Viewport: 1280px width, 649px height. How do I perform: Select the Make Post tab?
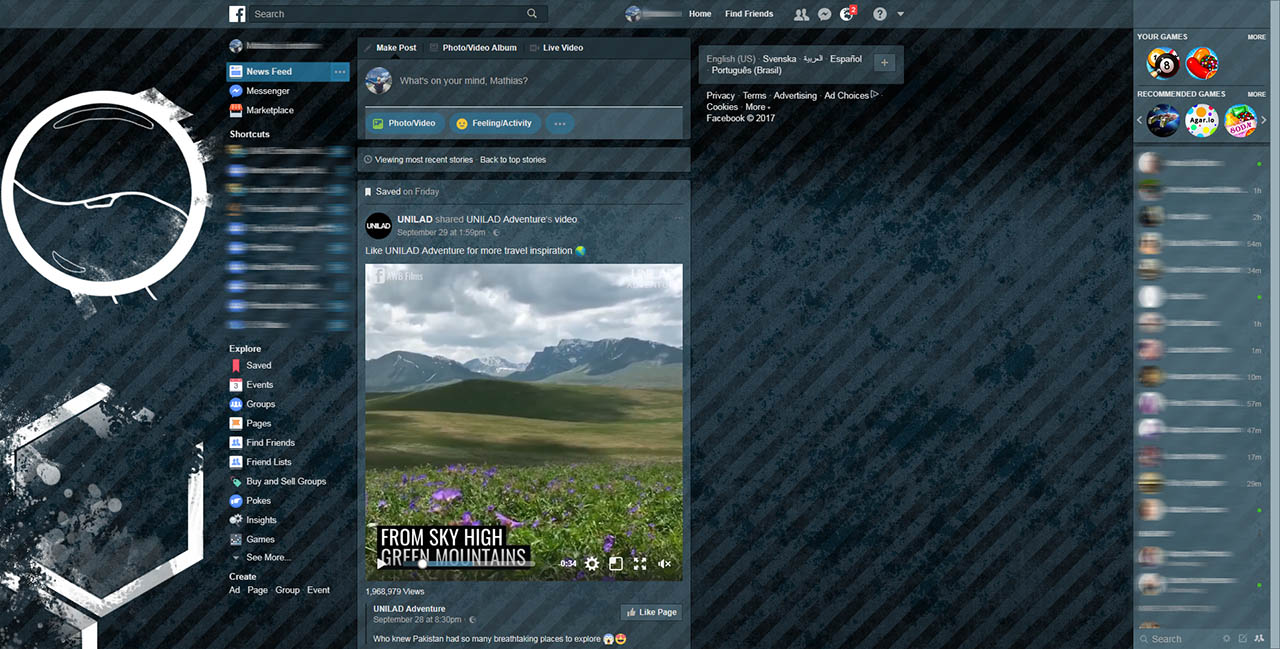(390, 48)
